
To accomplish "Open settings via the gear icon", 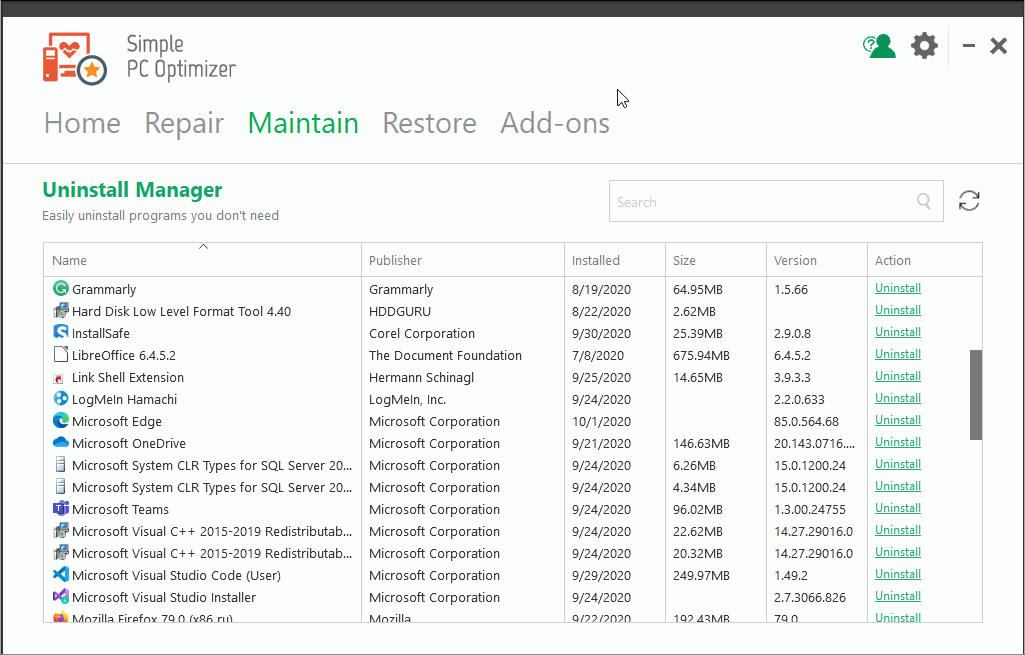I will tap(924, 46).
